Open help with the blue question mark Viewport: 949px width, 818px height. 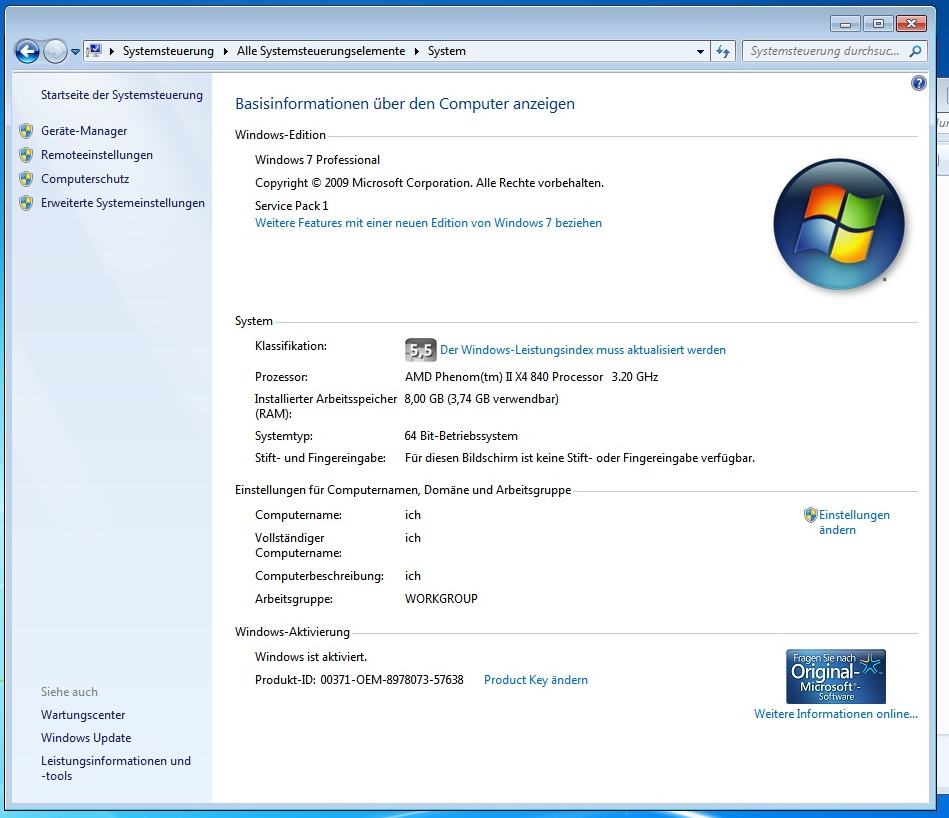(x=918, y=83)
